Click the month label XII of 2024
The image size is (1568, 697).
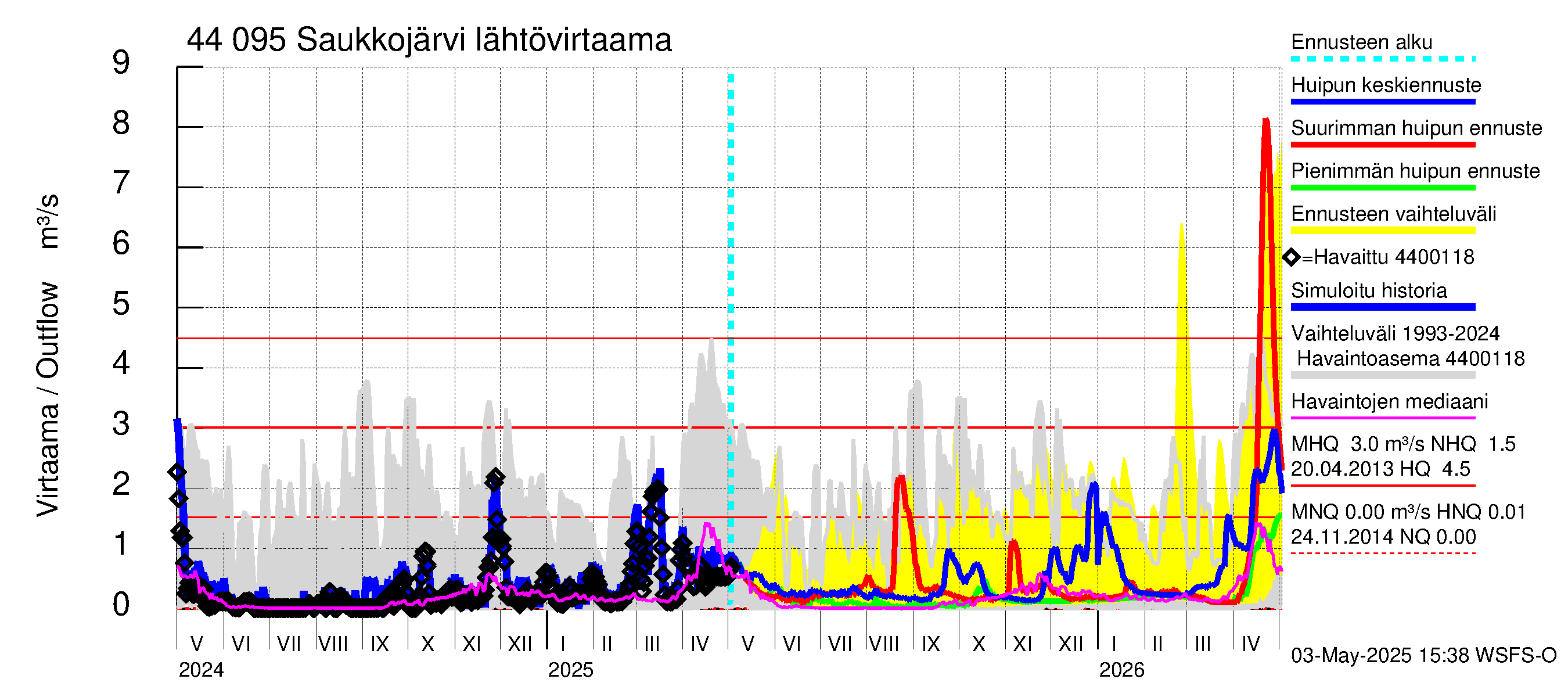coord(520,644)
